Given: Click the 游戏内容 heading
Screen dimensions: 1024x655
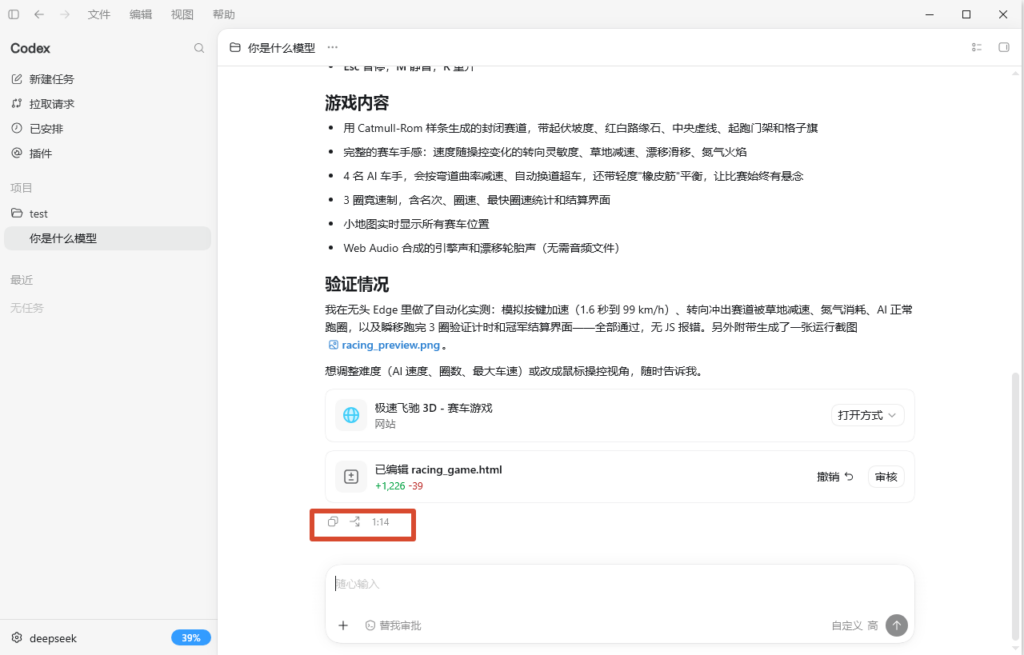Looking at the screenshot, I should [x=357, y=103].
